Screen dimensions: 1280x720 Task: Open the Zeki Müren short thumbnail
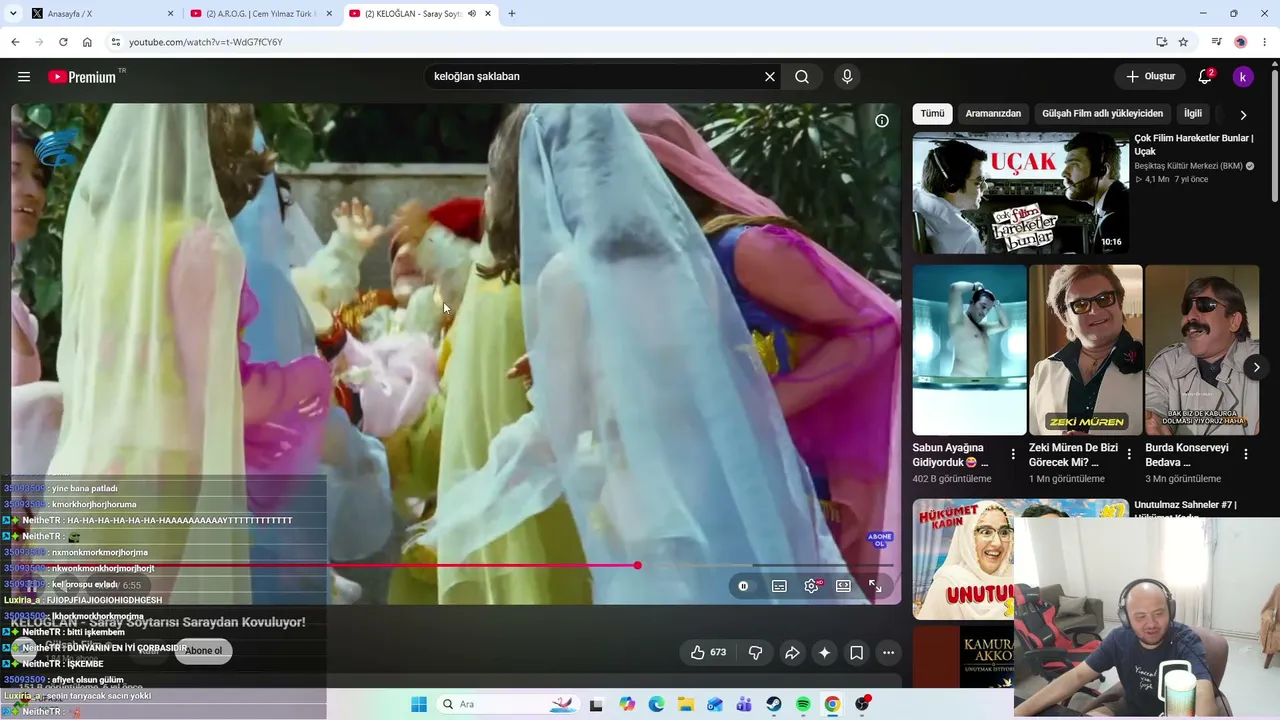pyautogui.click(x=1085, y=350)
